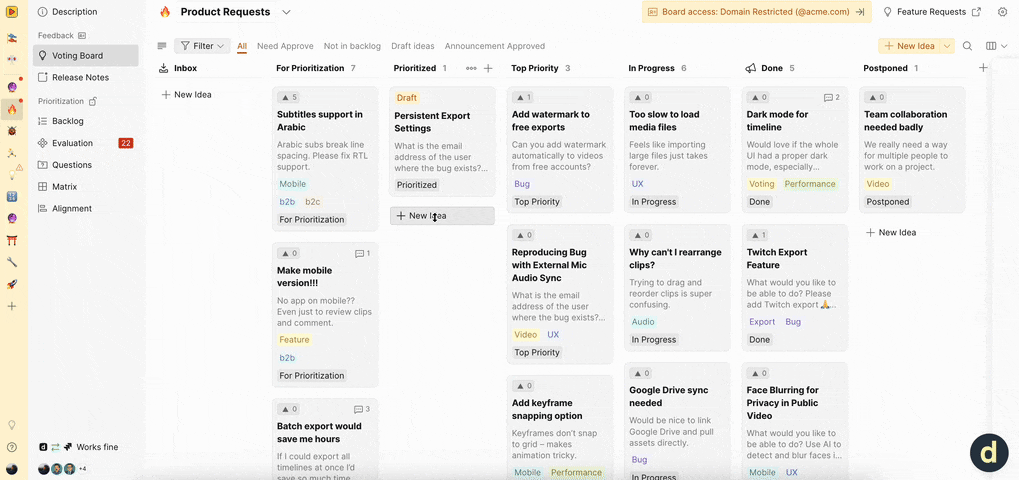Expand the Product Requests title dropdown
This screenshot has height=480, width=1019.
(x=286, y=12)
